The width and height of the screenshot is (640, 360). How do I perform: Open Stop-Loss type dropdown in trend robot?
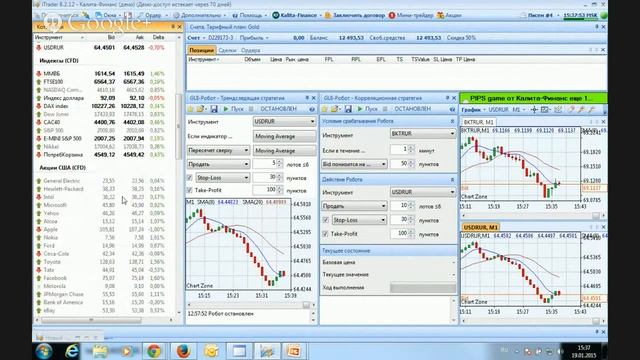[222, 178]
